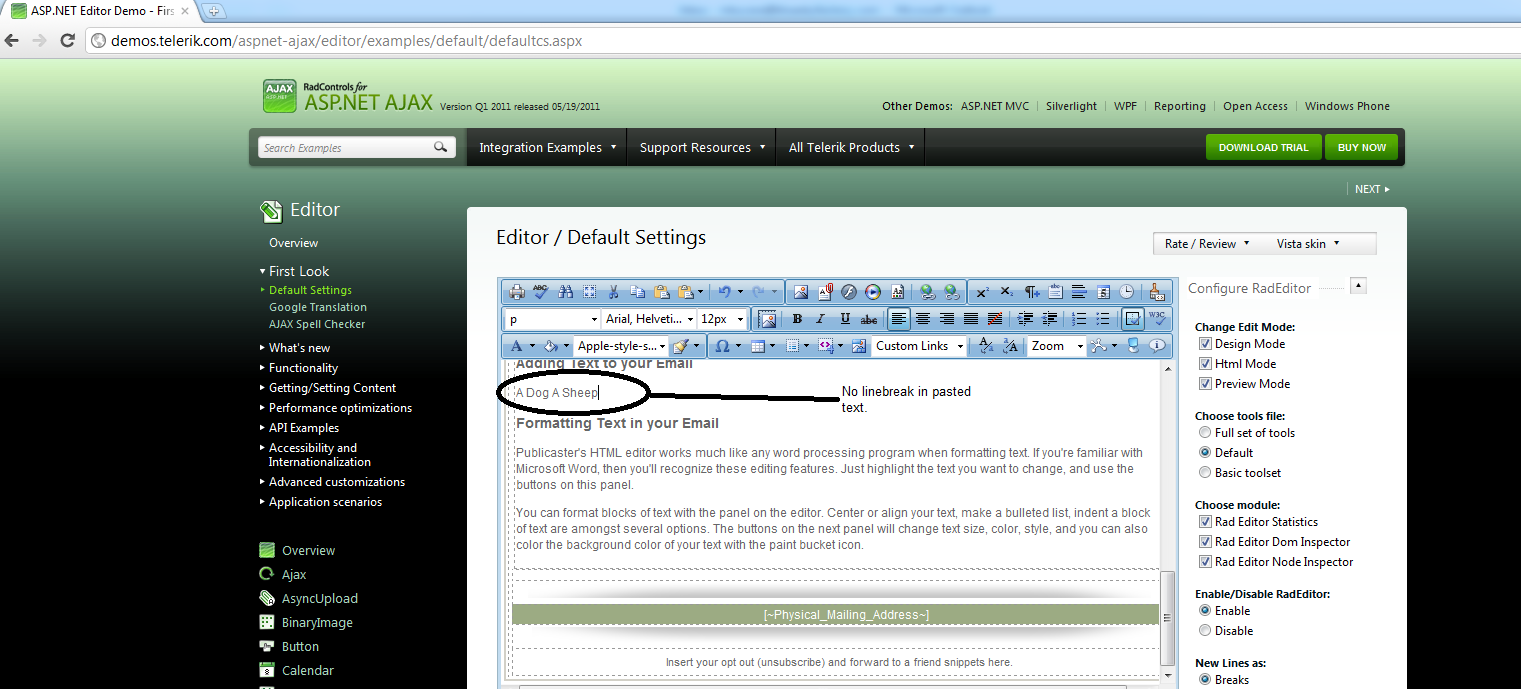
Task: Select Full set of tools radio
Action: pyautogui.click(x=1205, y=433)
